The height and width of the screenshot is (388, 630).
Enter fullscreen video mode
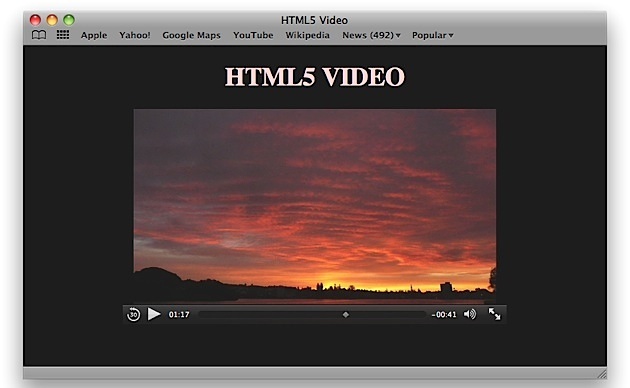(494, 314)
